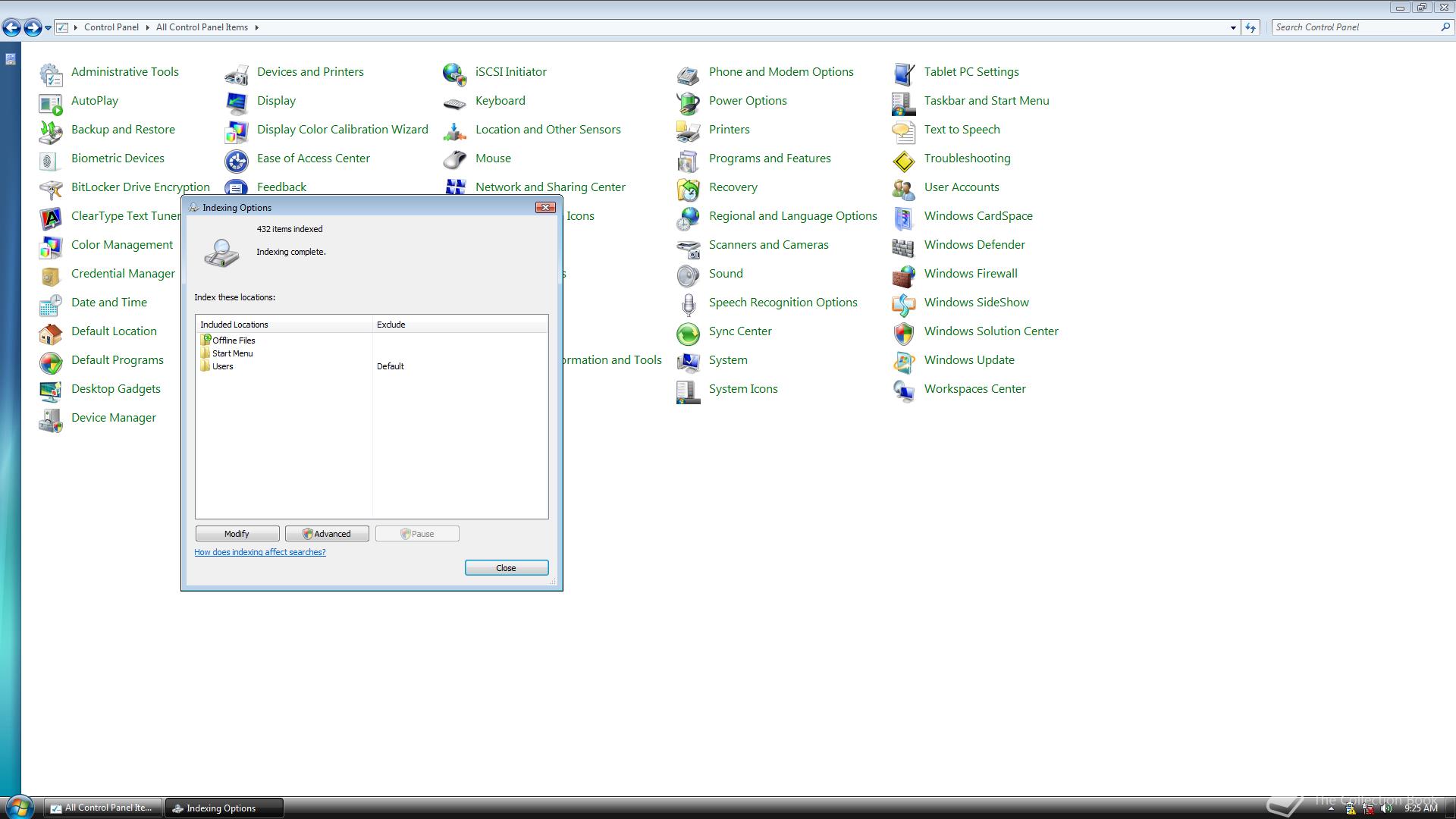Open the AutoPlay icon
Screen dimensions: 1456x819
(51, 103)
